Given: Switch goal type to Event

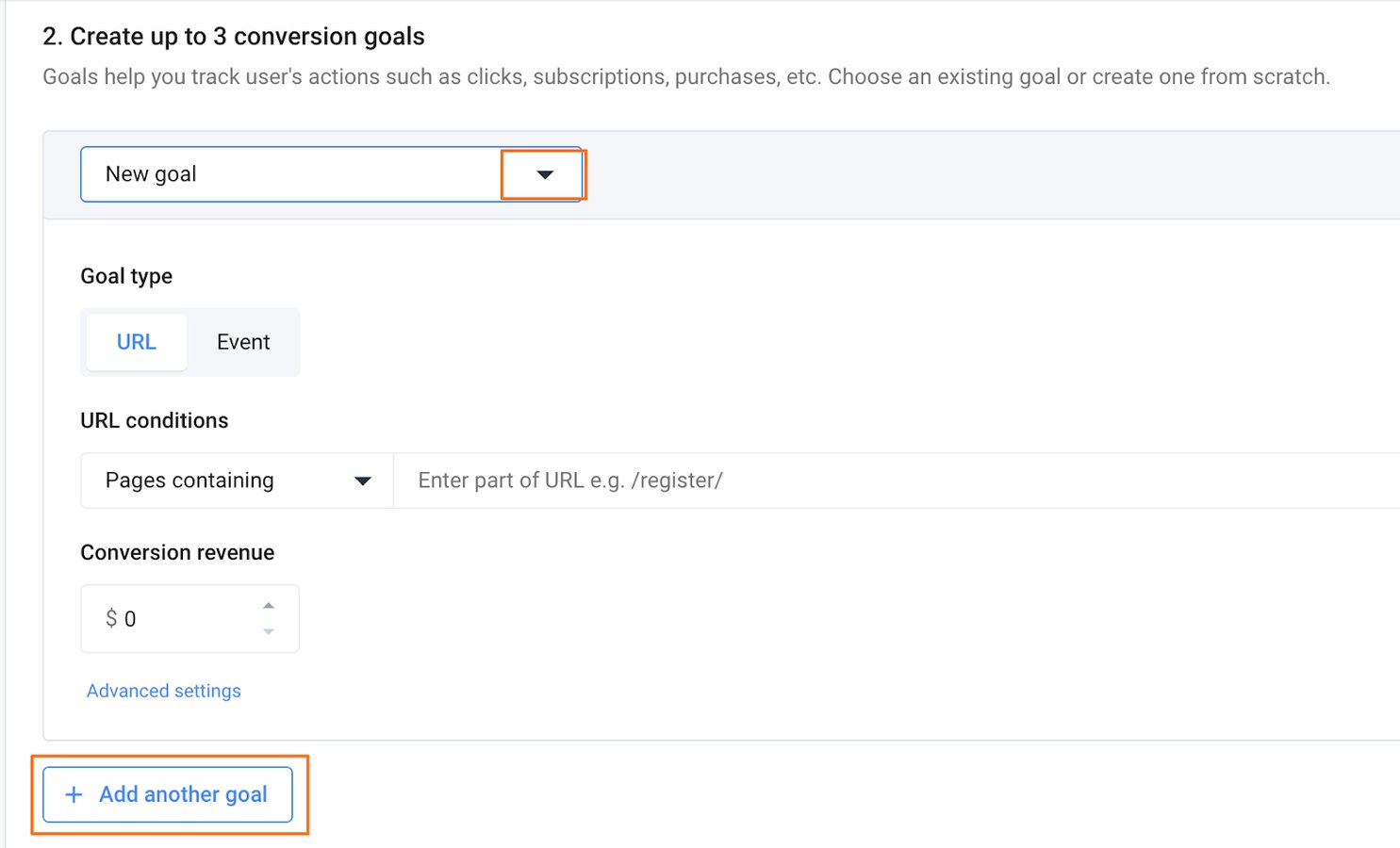Looking at the screenshot, I should (x=243, y=341).
